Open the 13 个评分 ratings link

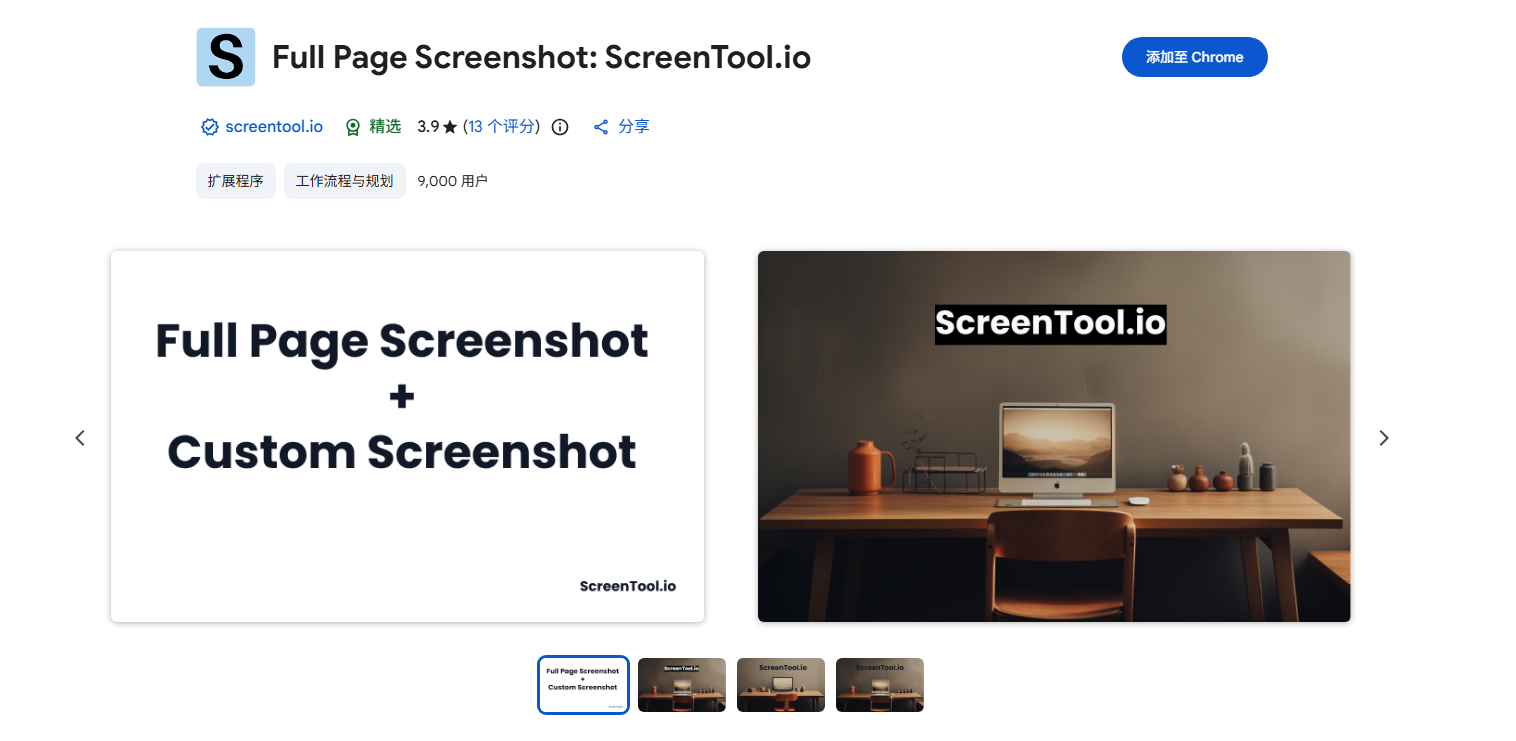click(x=501, y=127)
